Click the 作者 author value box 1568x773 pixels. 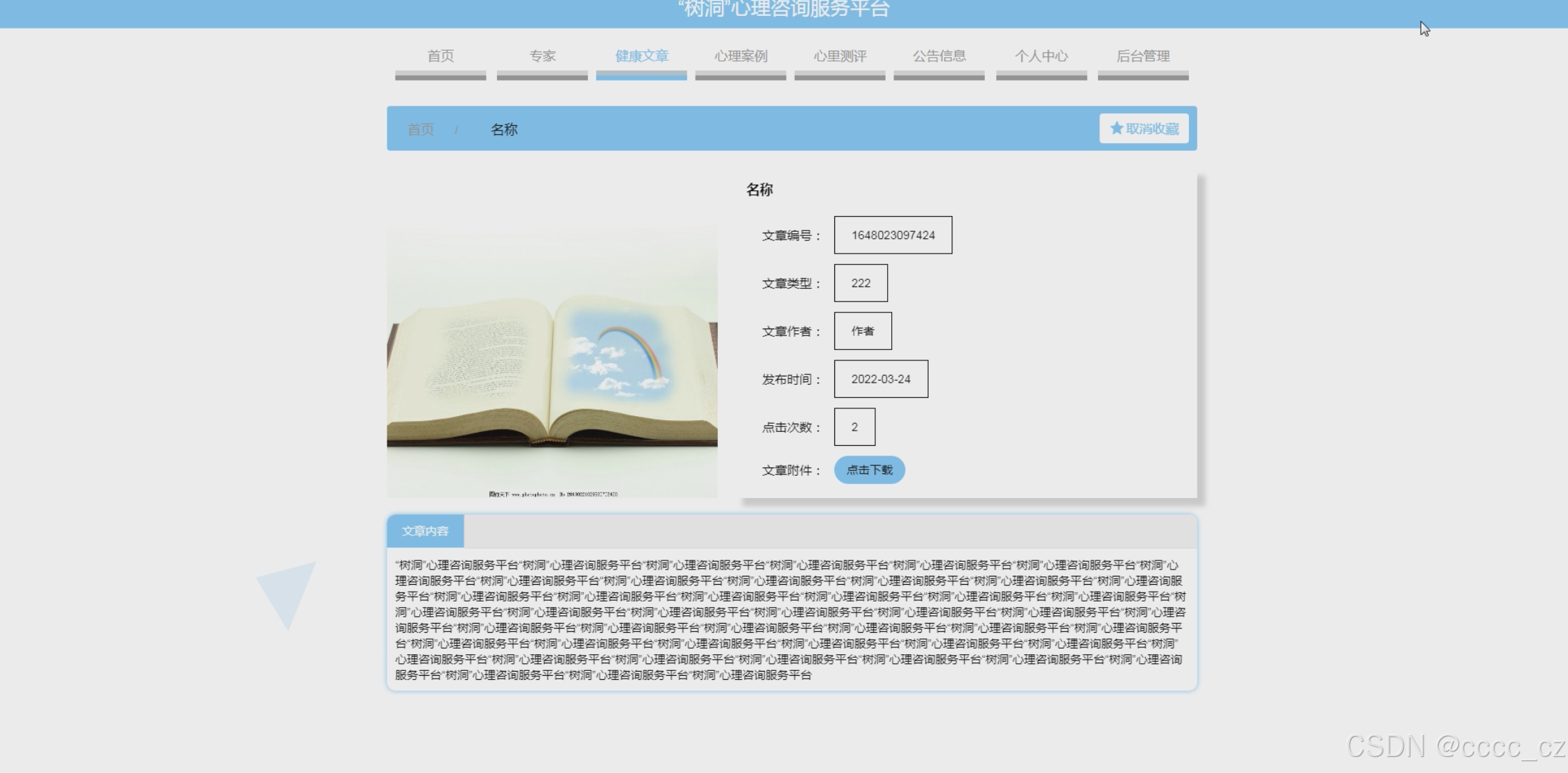(863, 331)
